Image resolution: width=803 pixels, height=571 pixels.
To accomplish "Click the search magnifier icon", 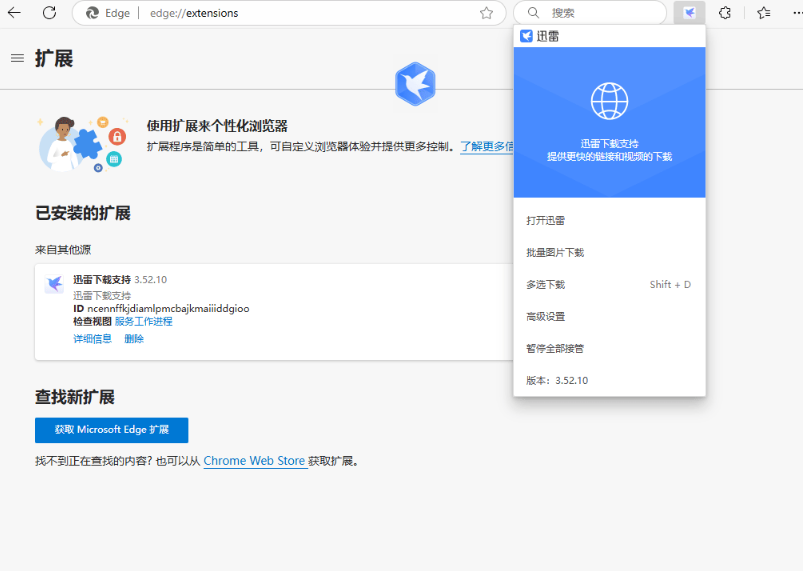I will (533, 13).
